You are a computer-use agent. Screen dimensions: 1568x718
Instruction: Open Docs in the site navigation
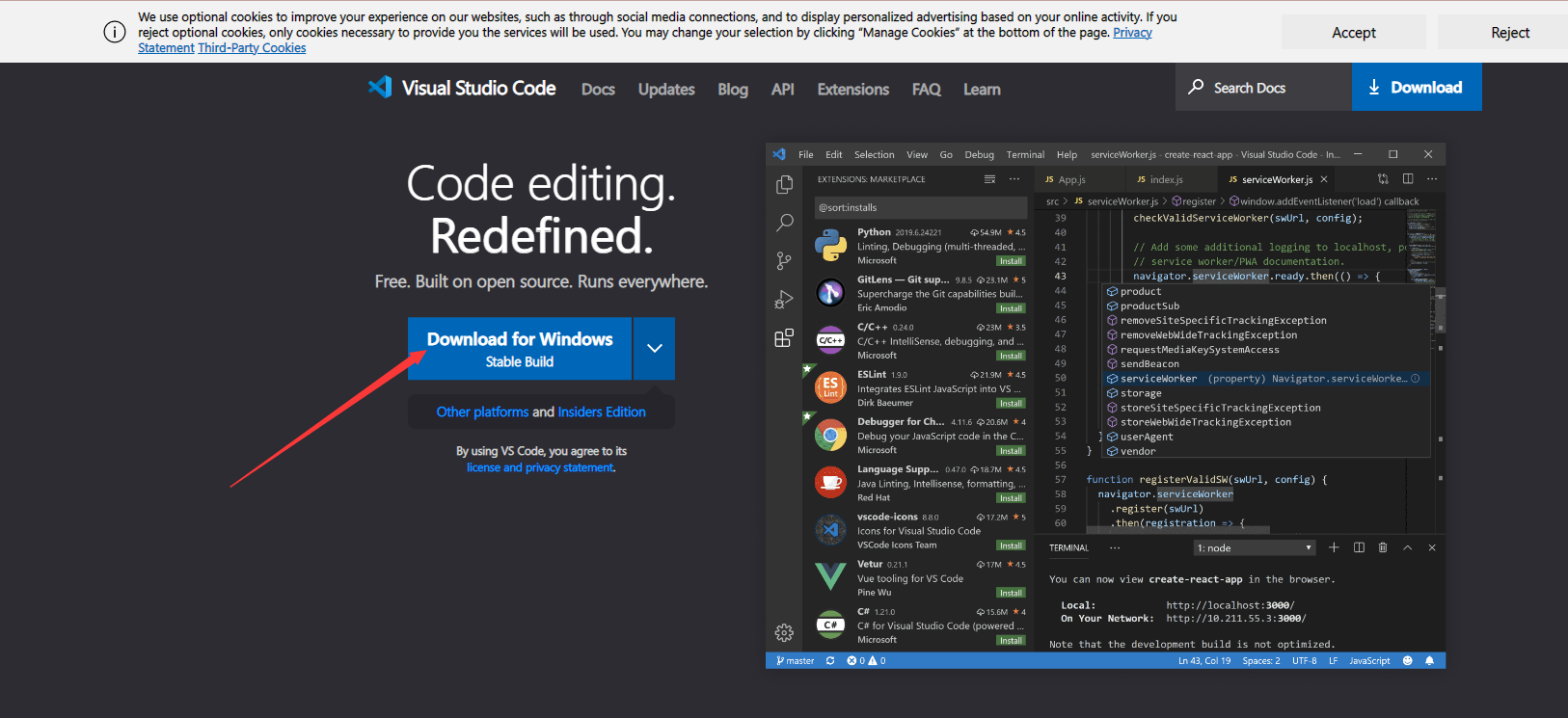pyautogui.click(x=598, y=89)
